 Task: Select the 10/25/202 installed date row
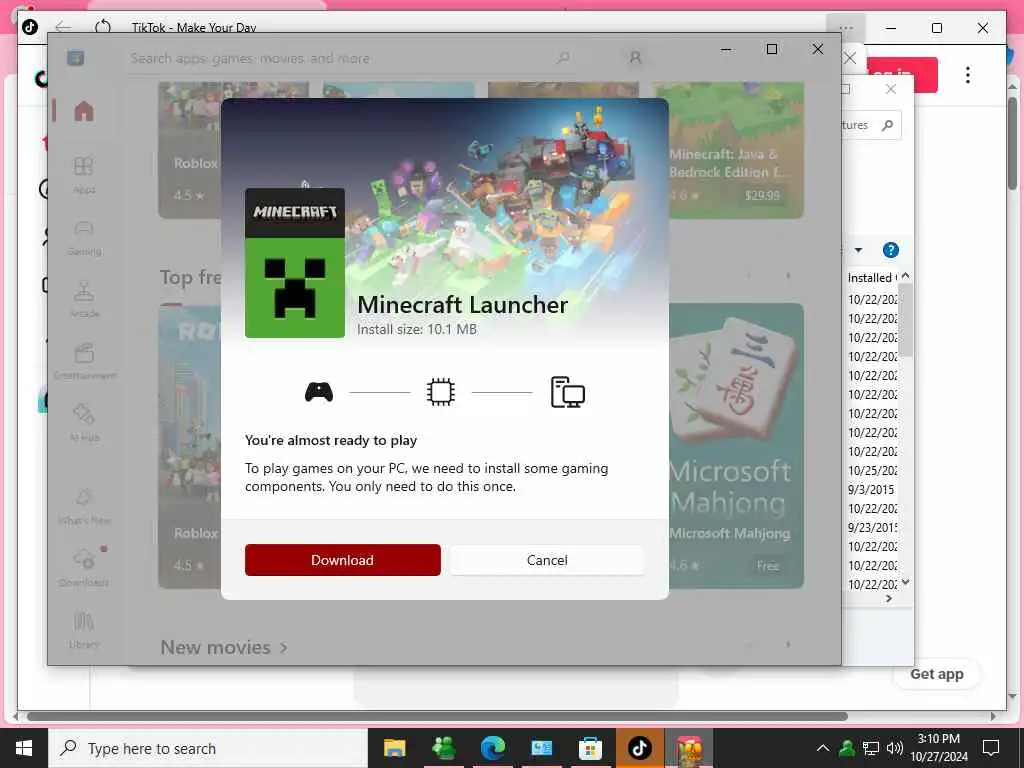872,470
